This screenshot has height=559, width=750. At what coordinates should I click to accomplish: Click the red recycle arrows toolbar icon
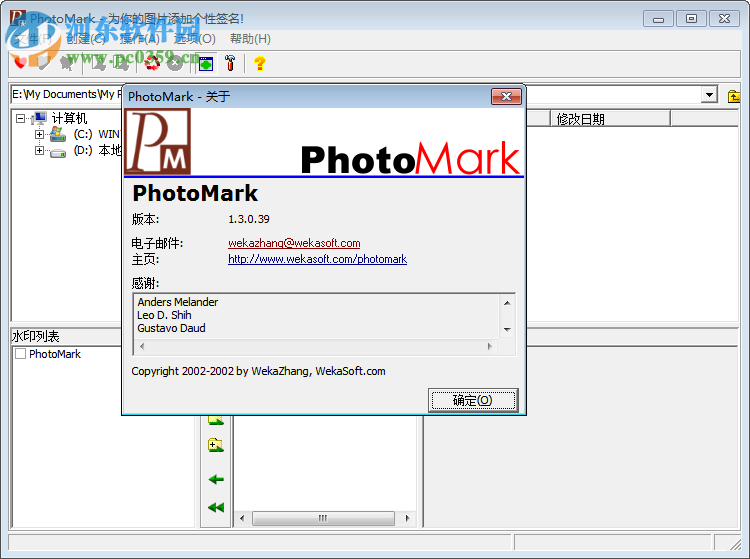point(153,63)
